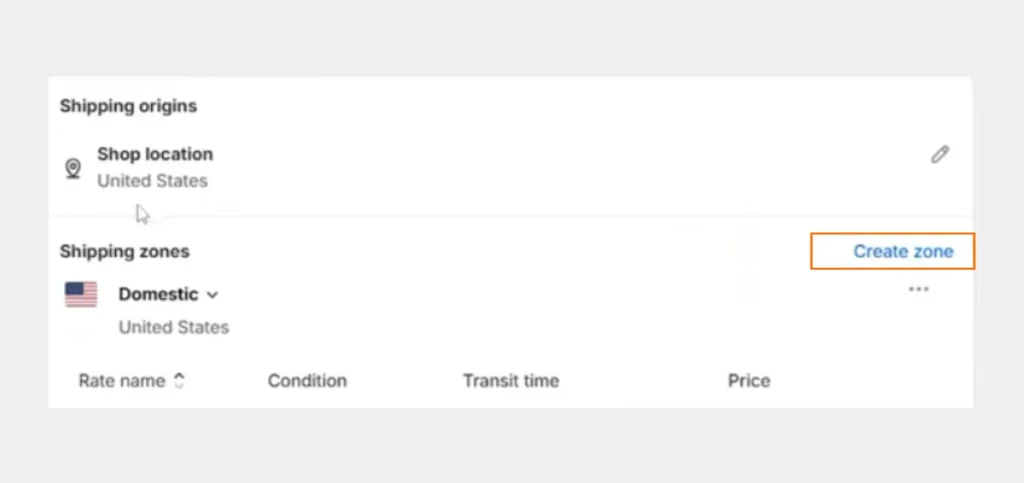Screen dimensions: 1024x483
Task: Click the Shop location title
Action: point(155,155)
